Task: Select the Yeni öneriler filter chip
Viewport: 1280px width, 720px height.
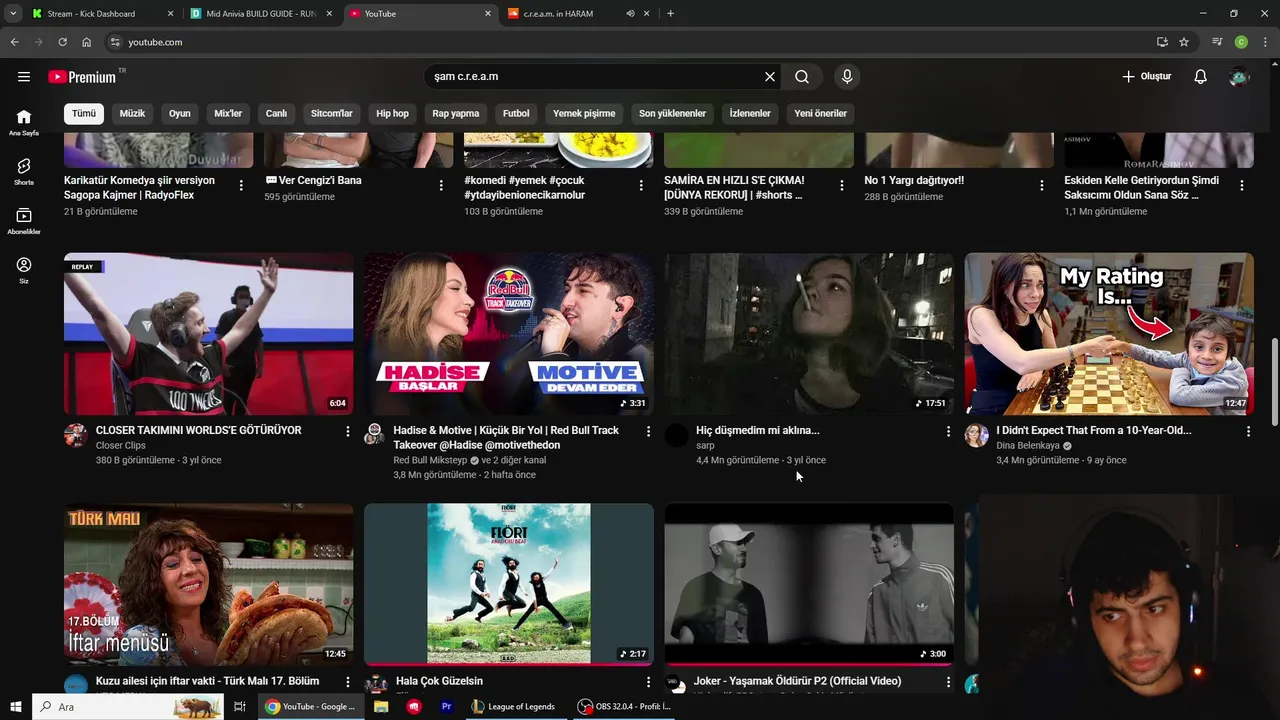Action: pyautogui.click(x=821, y=113)
